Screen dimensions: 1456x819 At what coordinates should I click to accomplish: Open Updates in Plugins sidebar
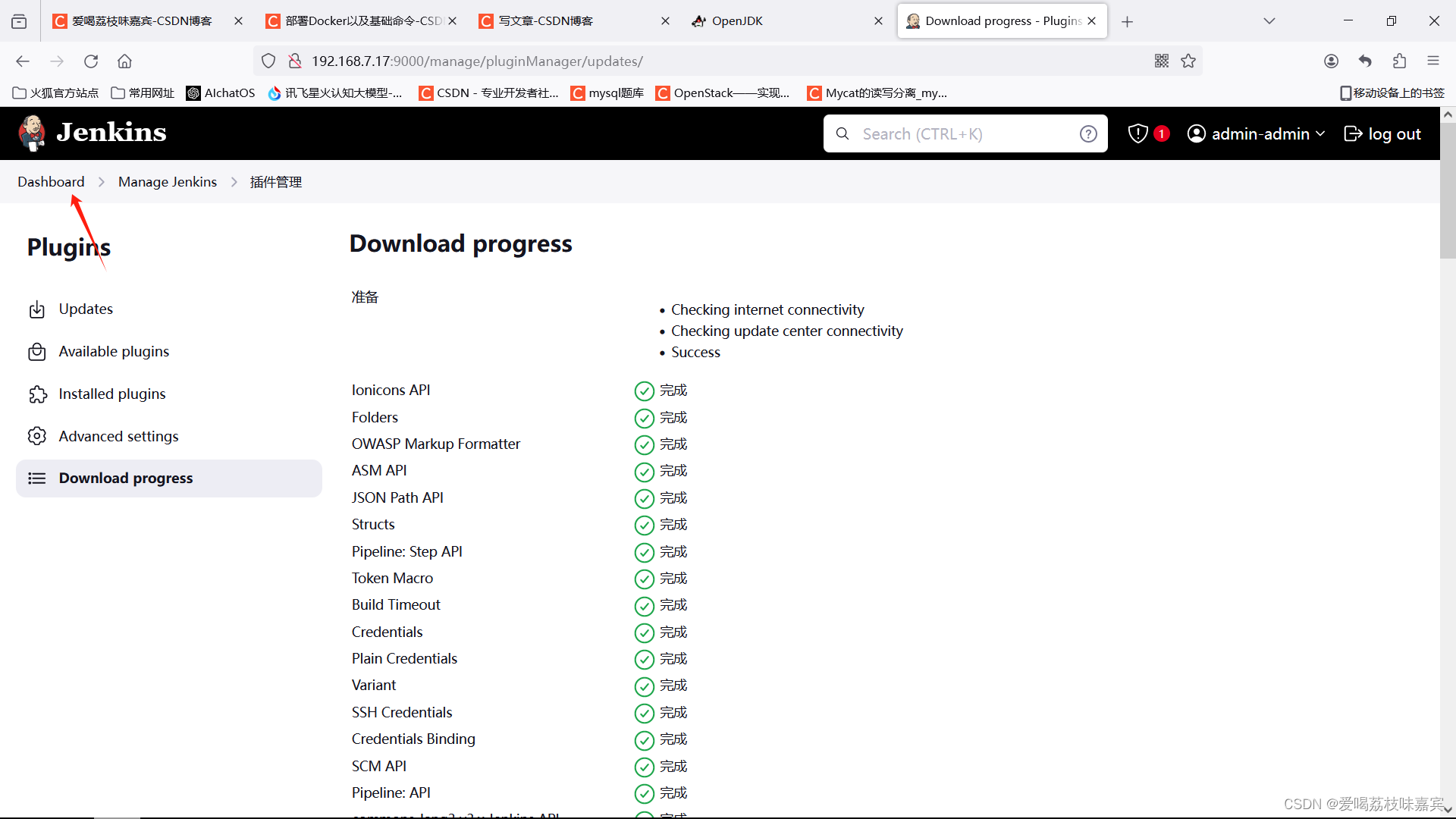click(169, 309)
